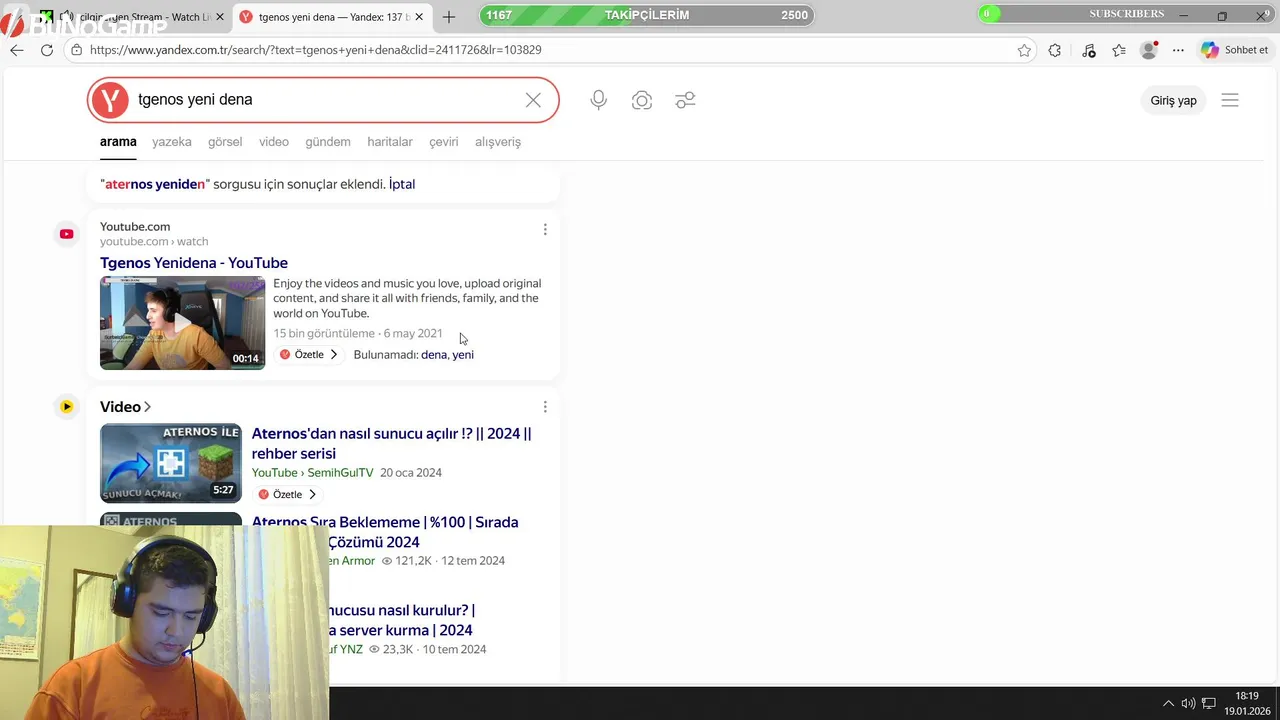Open a new browser tab with the plus icon
Viewport: 1280px width, 720px height.
(449, 17)
